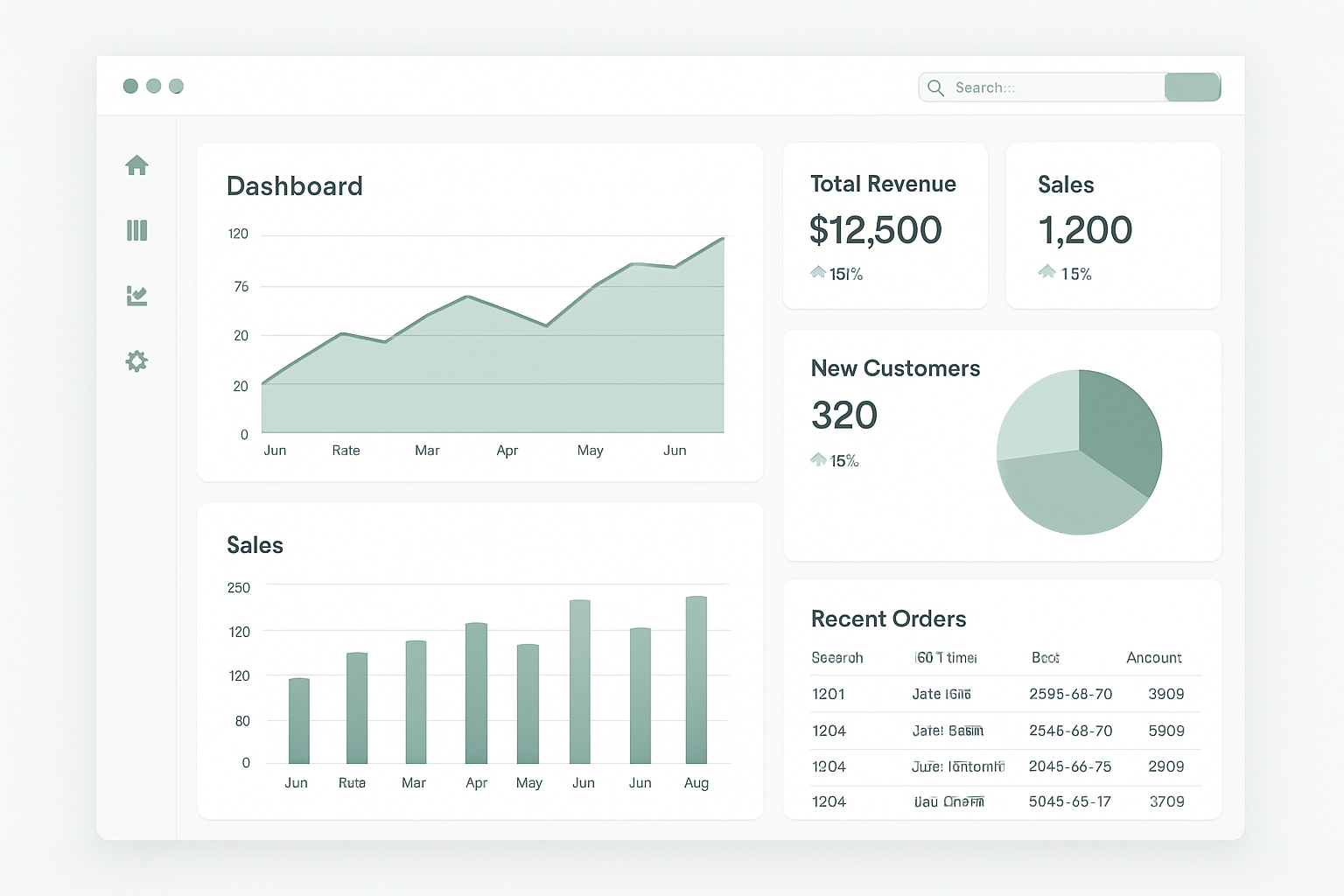Select order 1204 in the 5909 row
The height and width of the screenshot is (896, 1344).
829,731
